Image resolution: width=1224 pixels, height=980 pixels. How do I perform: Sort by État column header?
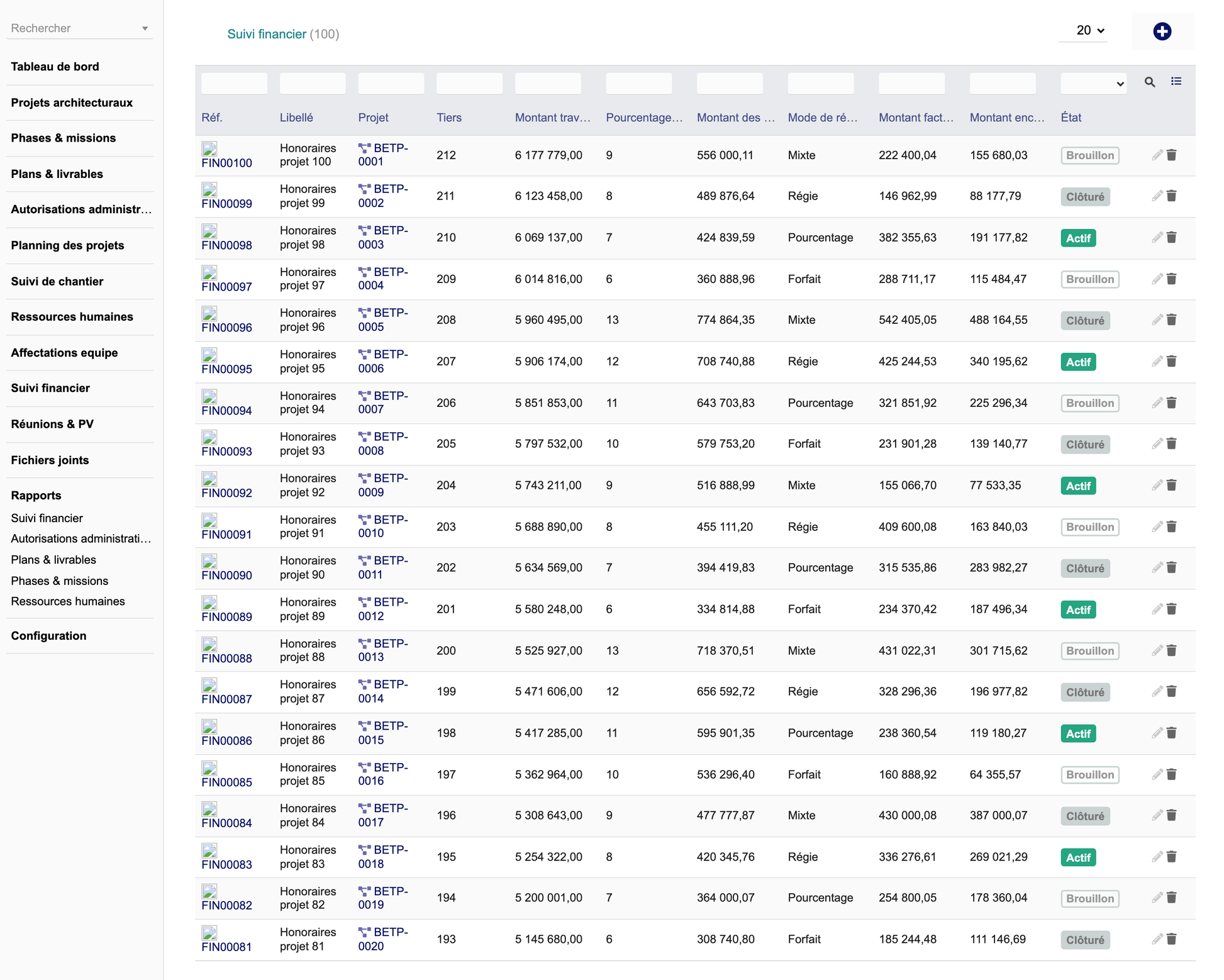click(x=1071, y=118)
